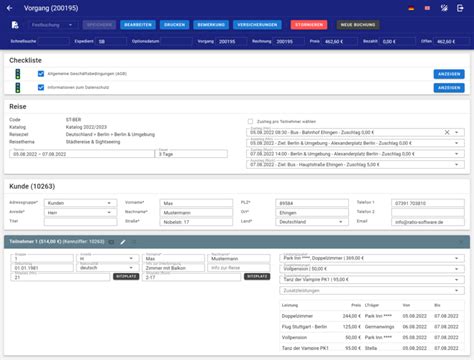Click the Vorname field containing Max in Kunde
Viewport: 474px width, 360px height.
click(x=196, y=203)
